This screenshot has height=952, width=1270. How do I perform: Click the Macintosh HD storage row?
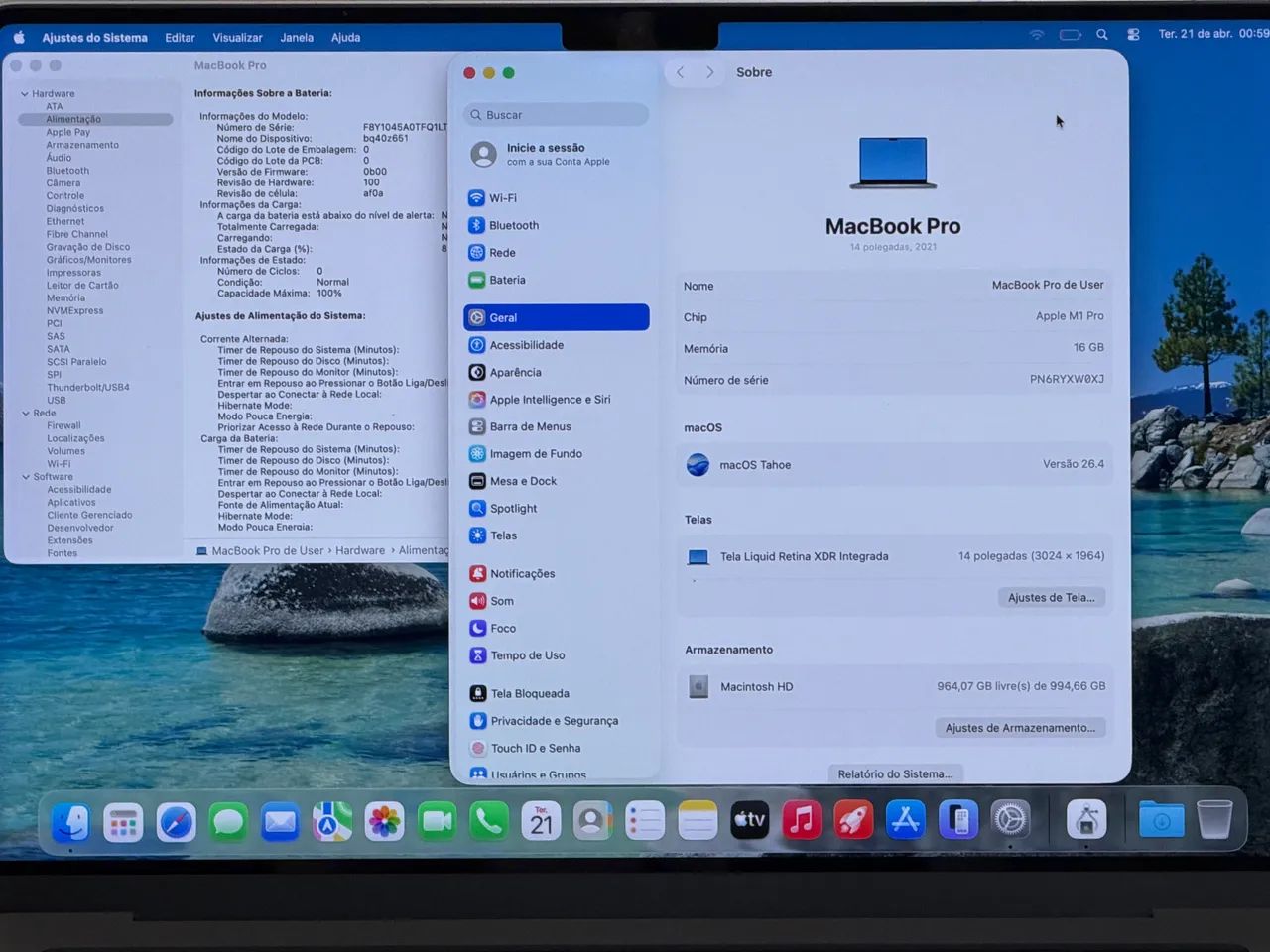coord(894,686)
